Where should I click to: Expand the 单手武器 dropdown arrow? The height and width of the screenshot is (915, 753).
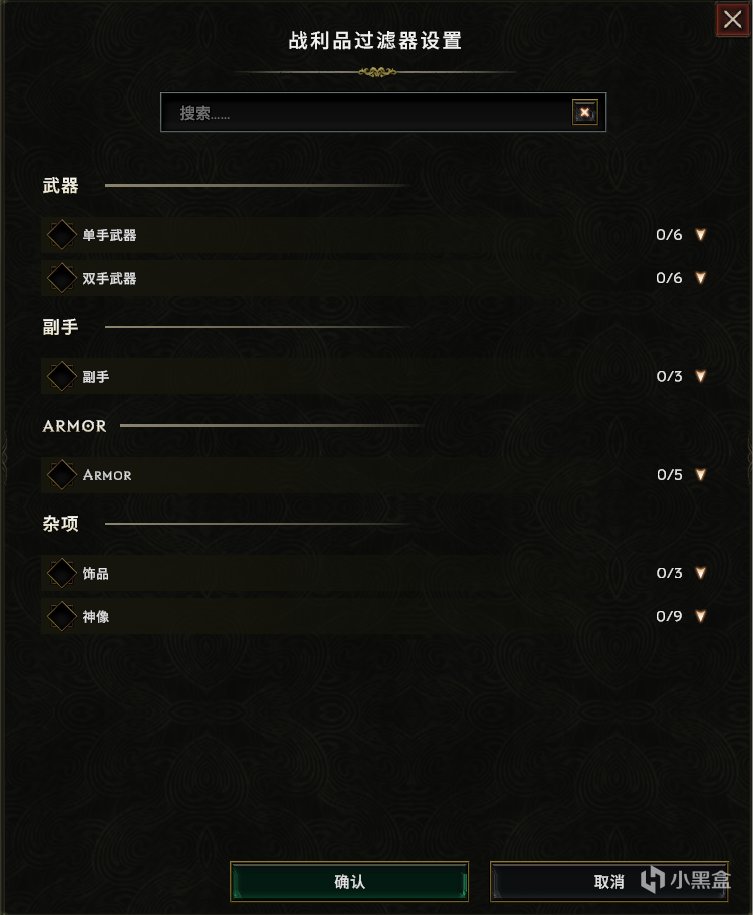pos(701,235)
